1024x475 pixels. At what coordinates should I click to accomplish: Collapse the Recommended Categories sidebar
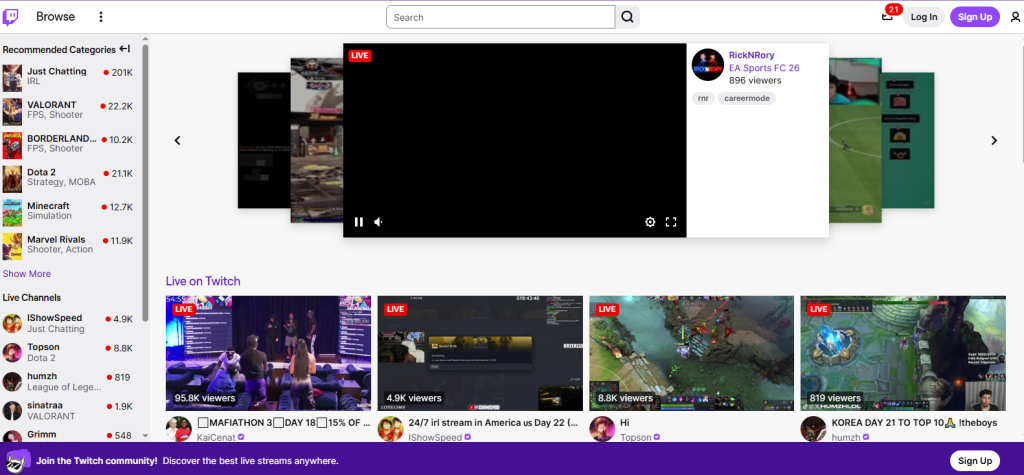tap(124, 49)
